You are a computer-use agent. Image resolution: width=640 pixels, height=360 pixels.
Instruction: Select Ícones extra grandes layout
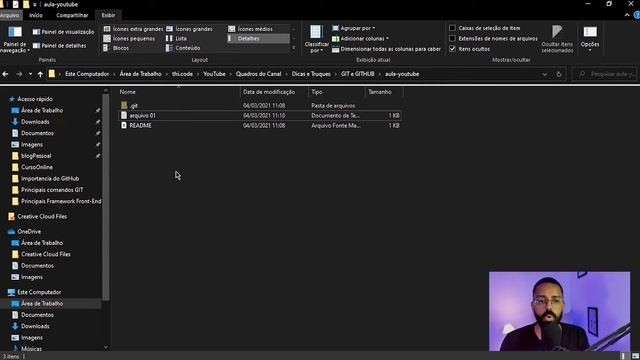(x=133, y=29)
